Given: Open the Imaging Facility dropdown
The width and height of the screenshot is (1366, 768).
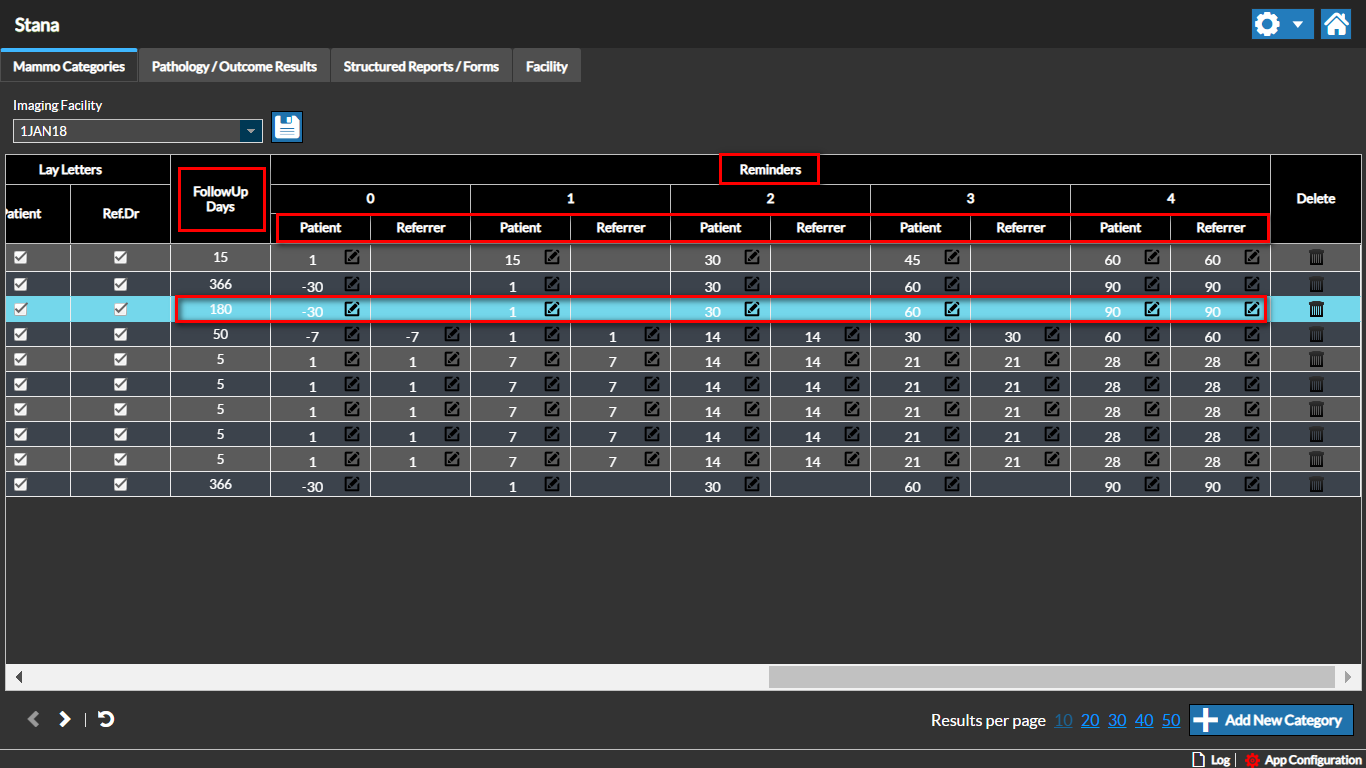Looking at the screenshot, I should [x=250, y=131].
